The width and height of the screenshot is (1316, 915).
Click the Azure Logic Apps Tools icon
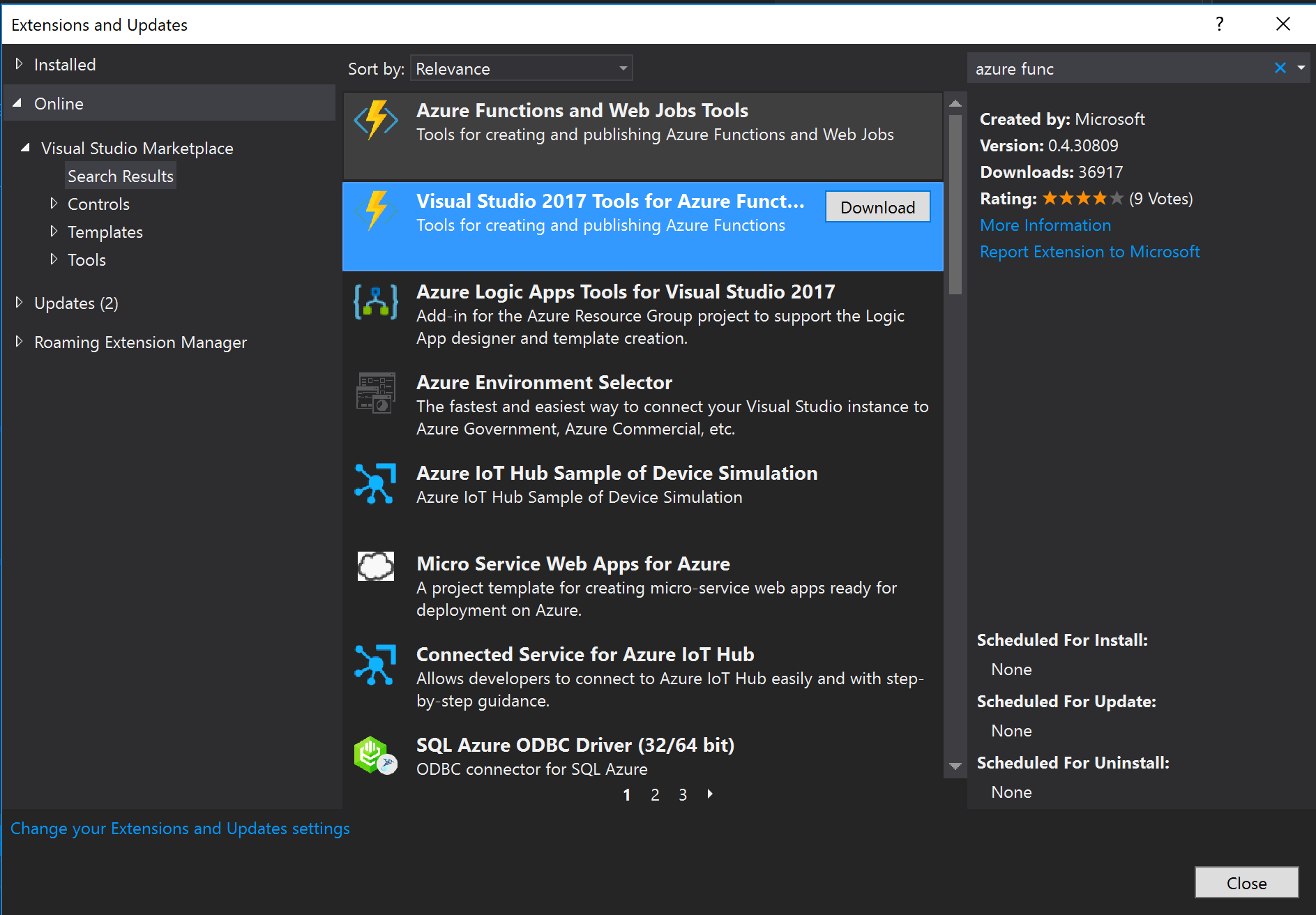[x=376, y=301]
